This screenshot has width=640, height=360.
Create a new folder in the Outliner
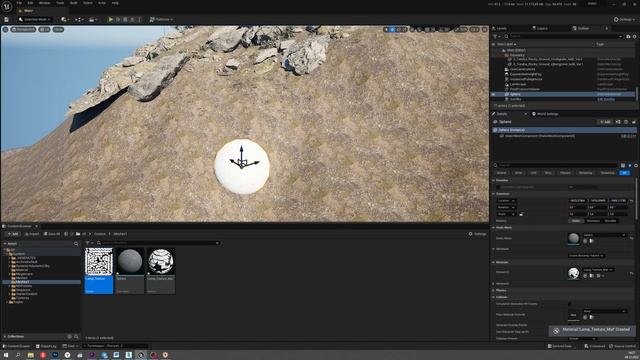(x=628, y=36)
